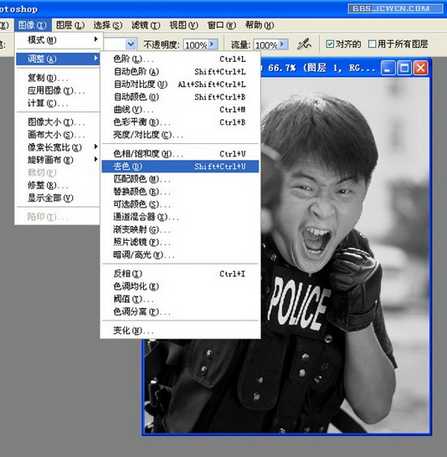
Task: Open the 选择 (Select) menu
Action: click(x=107, y=25)
